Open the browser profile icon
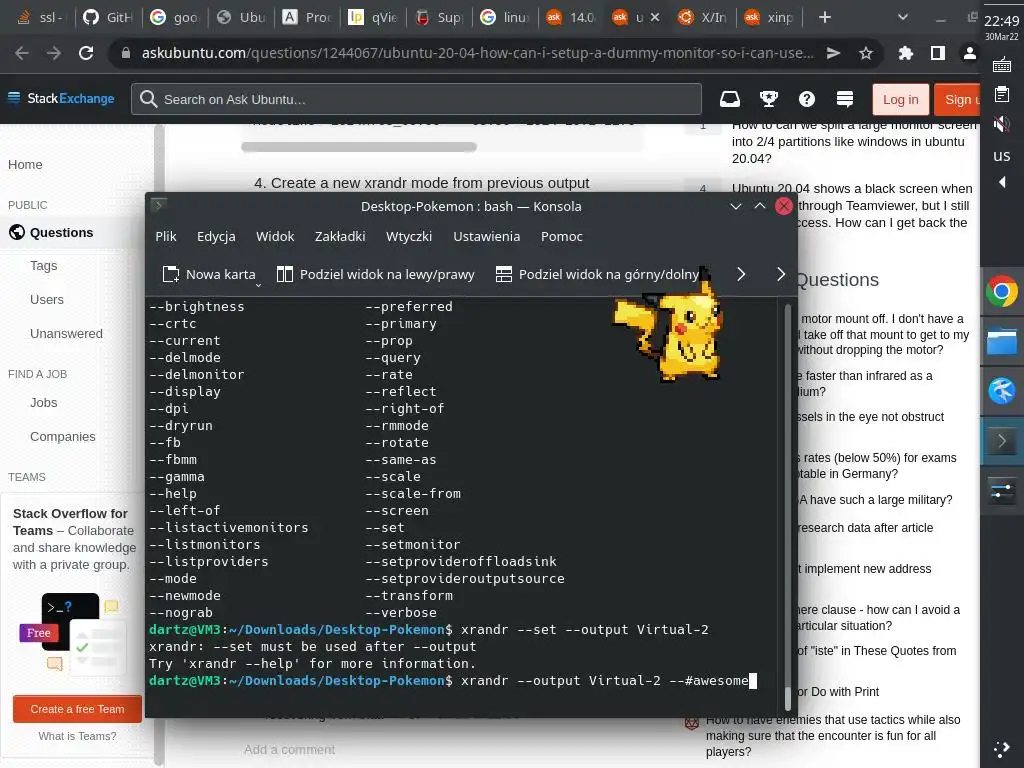Screen dimensions: 1024x768 [970, 53]
